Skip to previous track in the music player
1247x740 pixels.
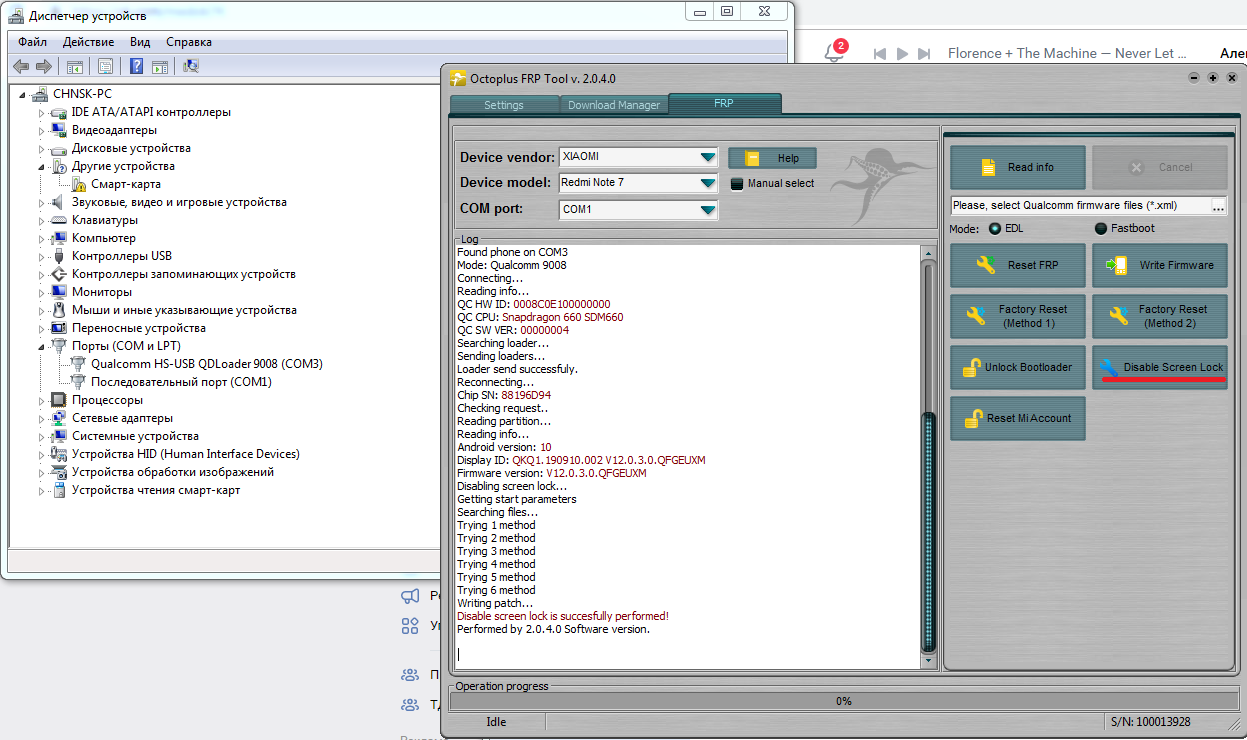[x=880, y=53]
